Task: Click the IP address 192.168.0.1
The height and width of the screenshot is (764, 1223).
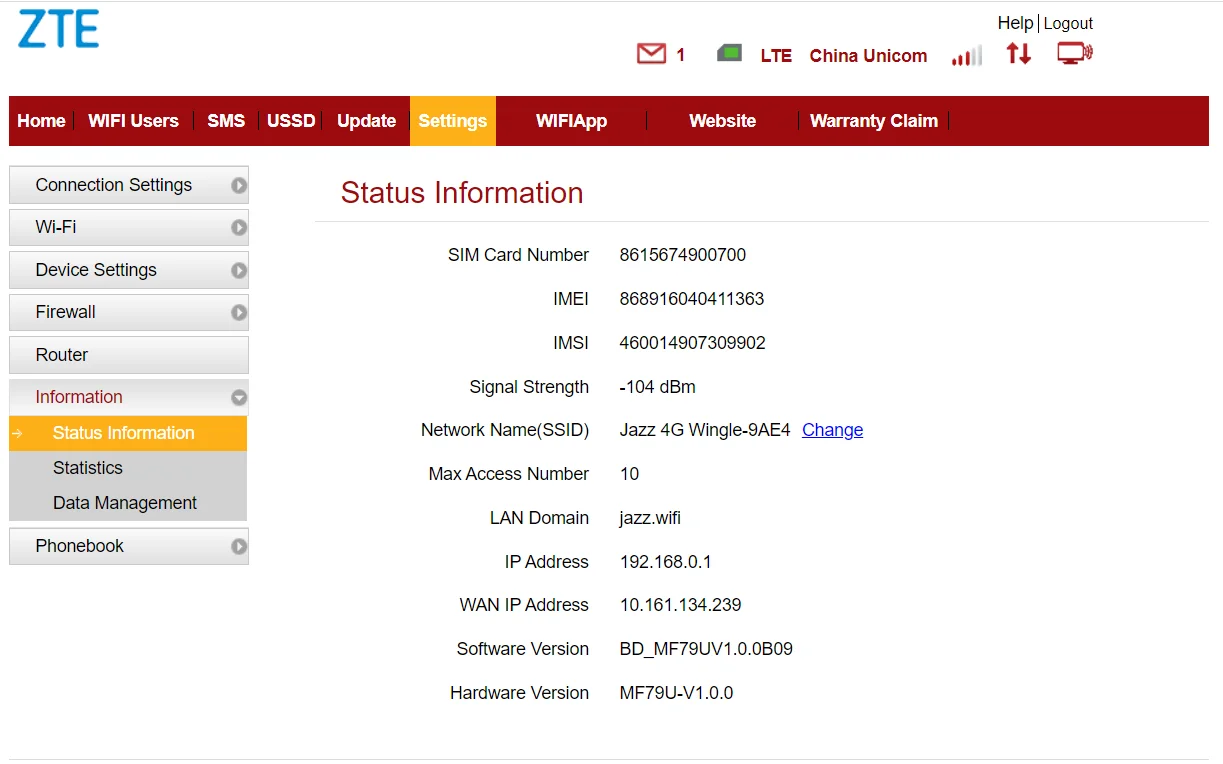Action: point(666,562)
